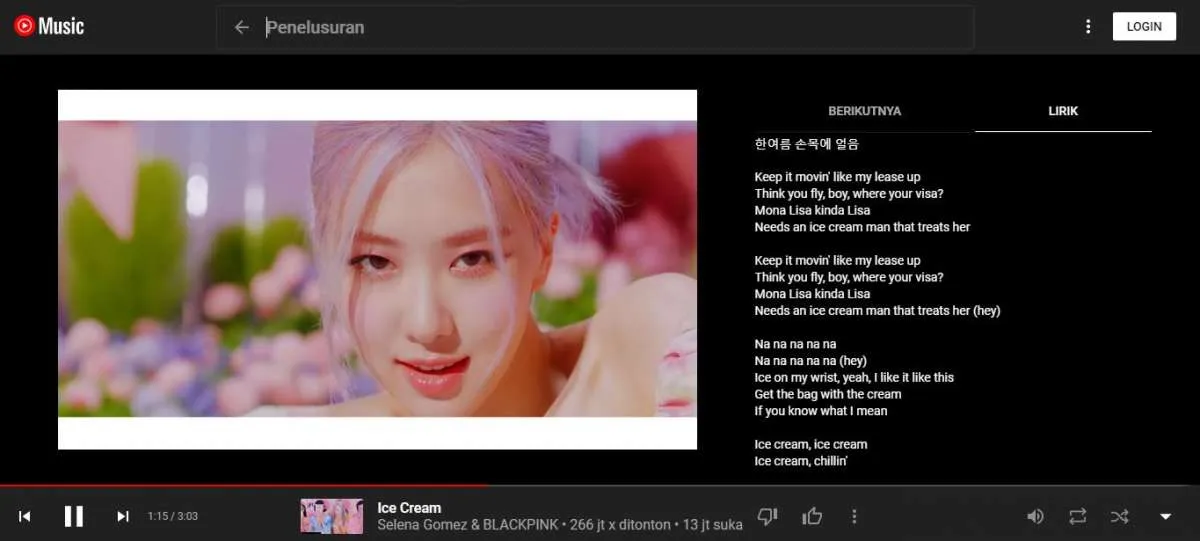Click the music video player
The image size is (1200, 541).
[x=377, y=269]
